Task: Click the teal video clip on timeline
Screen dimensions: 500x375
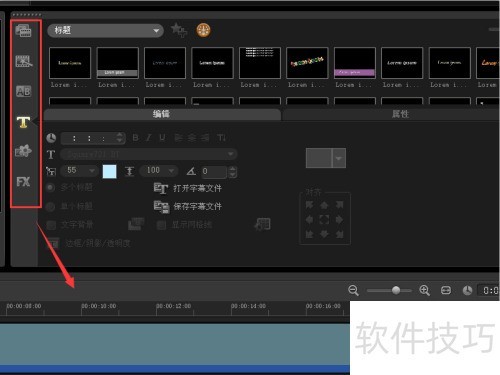Action: (175, 344)
